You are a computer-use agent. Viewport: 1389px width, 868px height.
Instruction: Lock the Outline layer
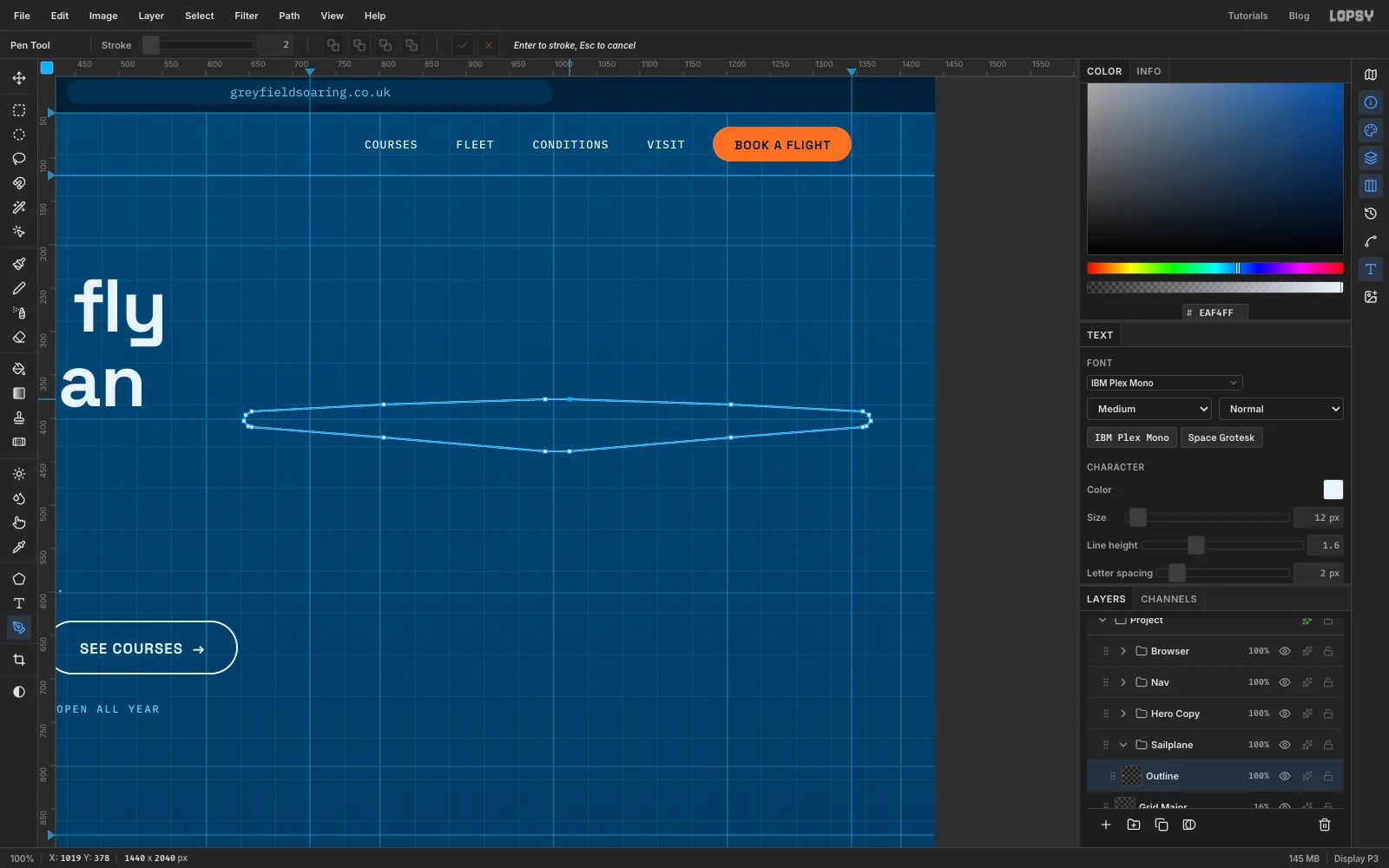(x=1328, y=776)
